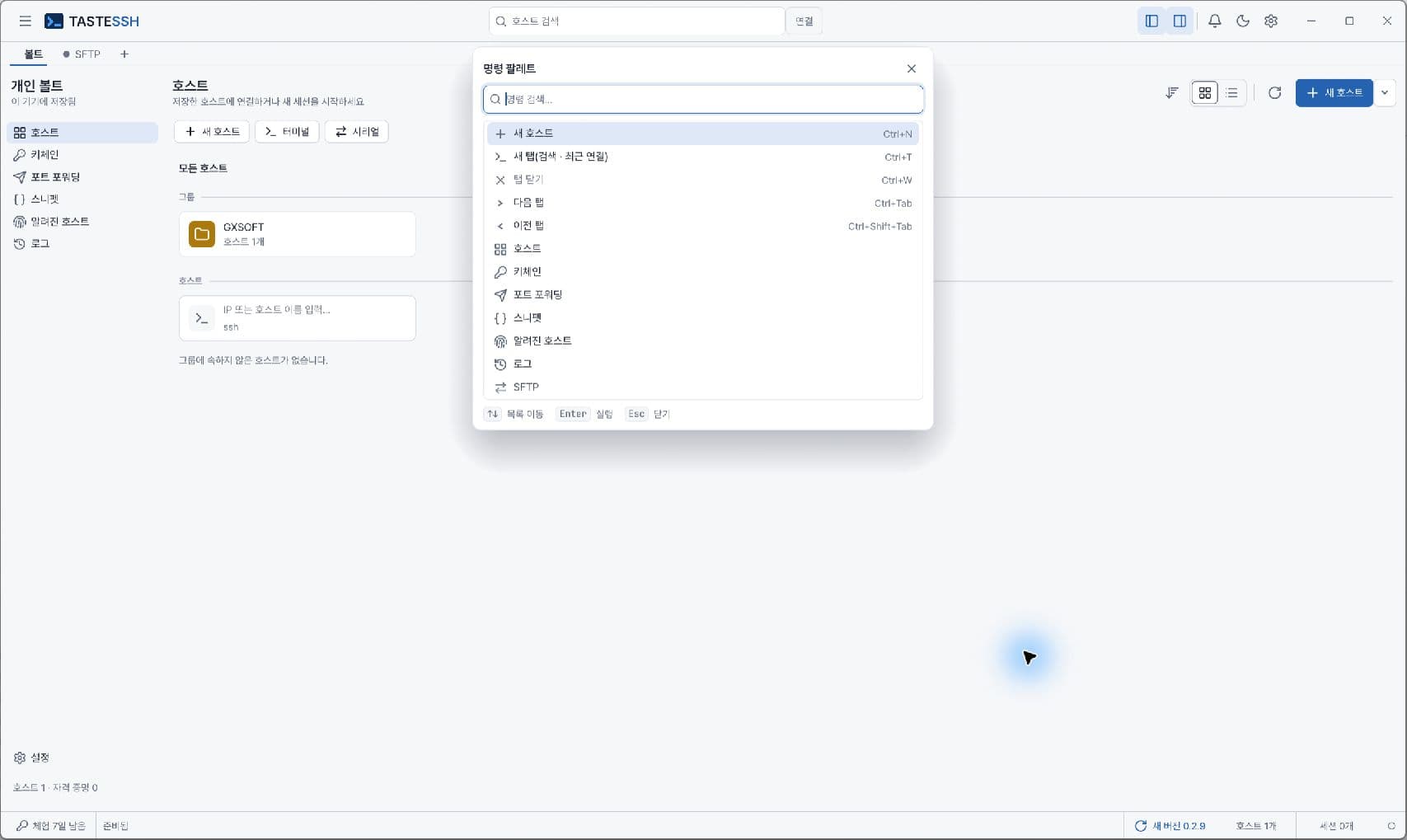Click the blue 새 호스트 button

1334,93
